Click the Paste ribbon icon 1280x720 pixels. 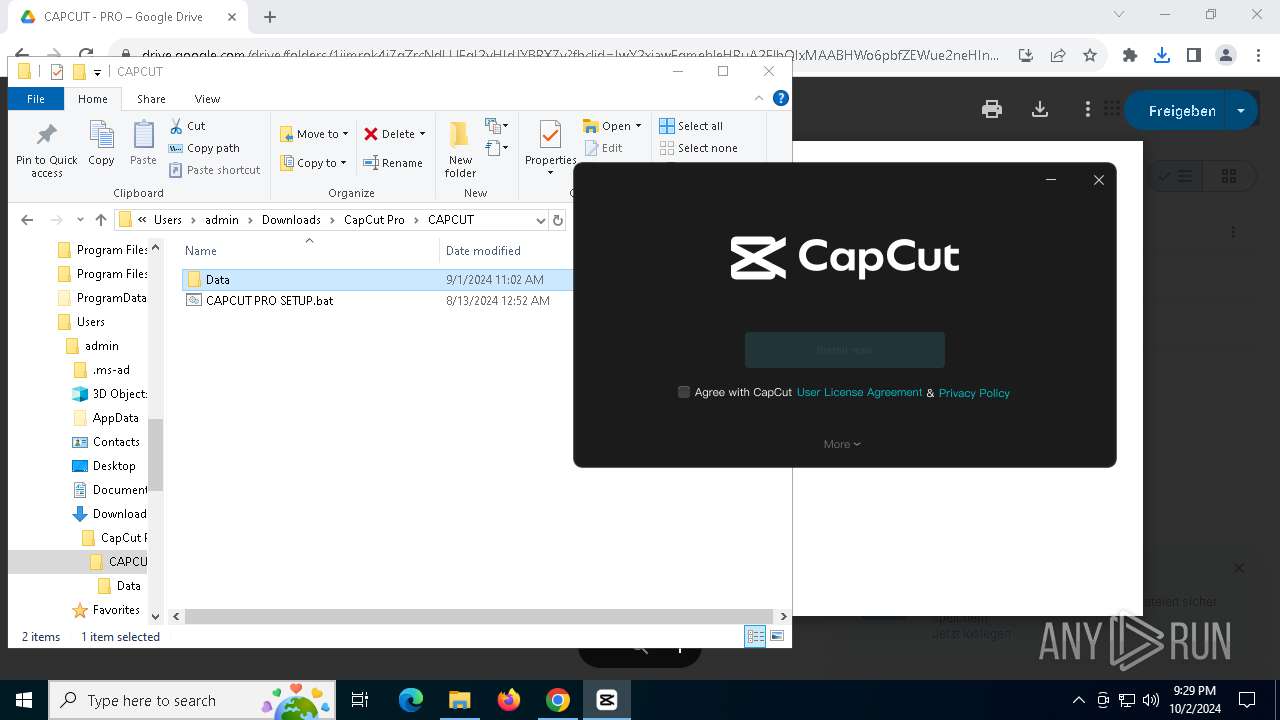tap(143, 143)
